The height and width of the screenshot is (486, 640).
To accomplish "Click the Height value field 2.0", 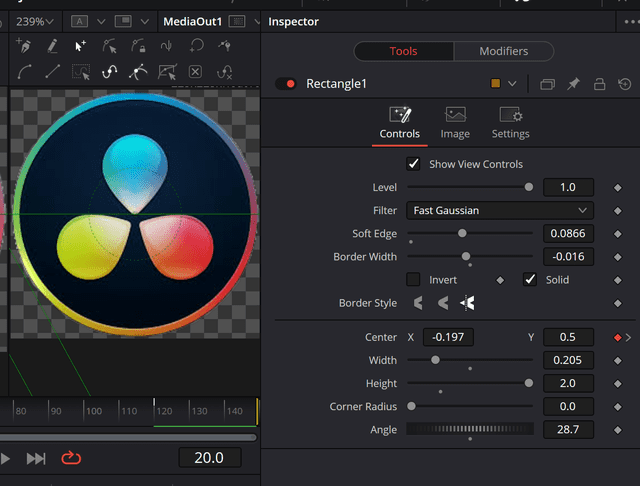I will [568, 383].
